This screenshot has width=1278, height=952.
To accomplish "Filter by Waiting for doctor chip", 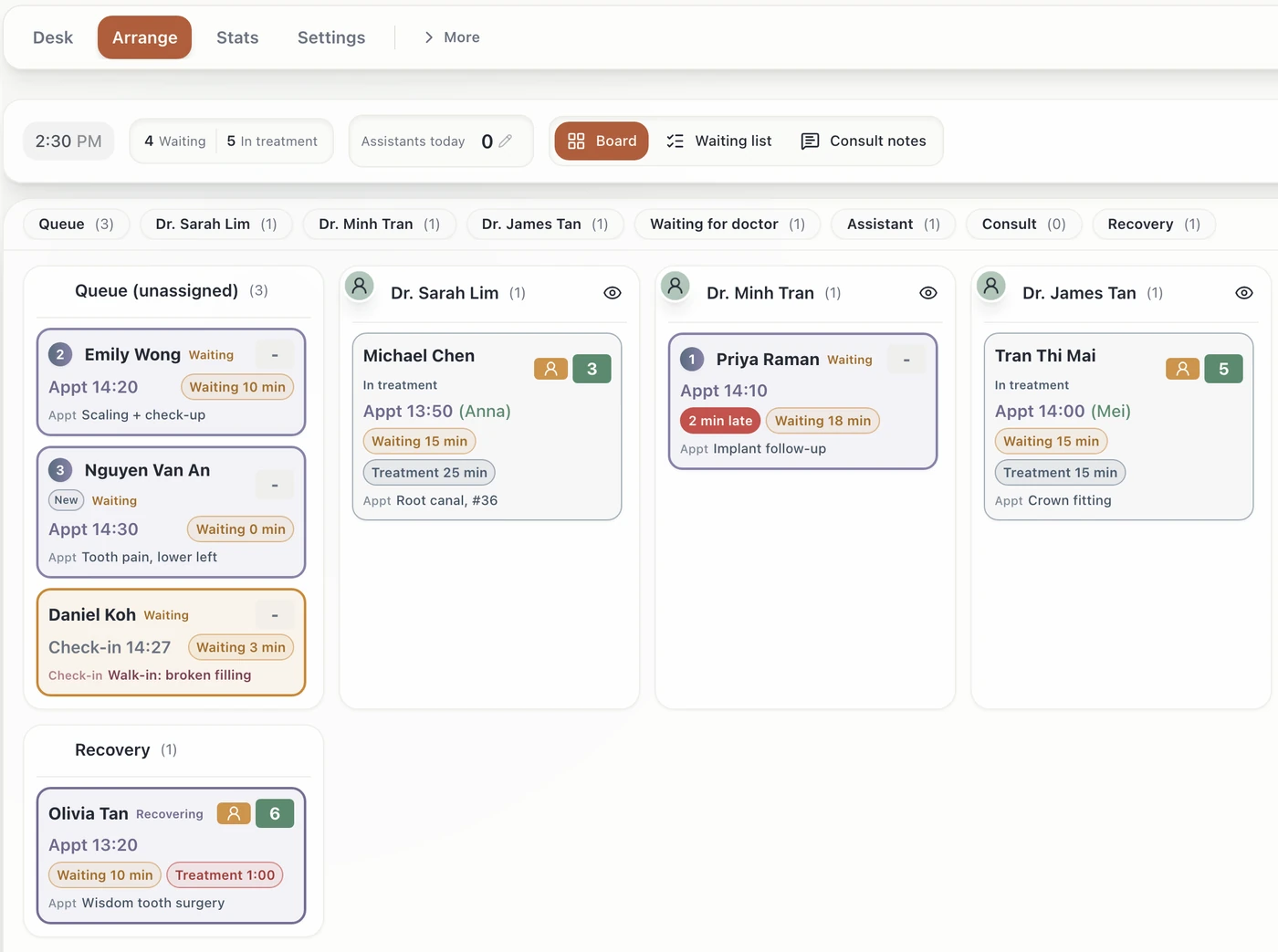I will [x=728, y=225].
